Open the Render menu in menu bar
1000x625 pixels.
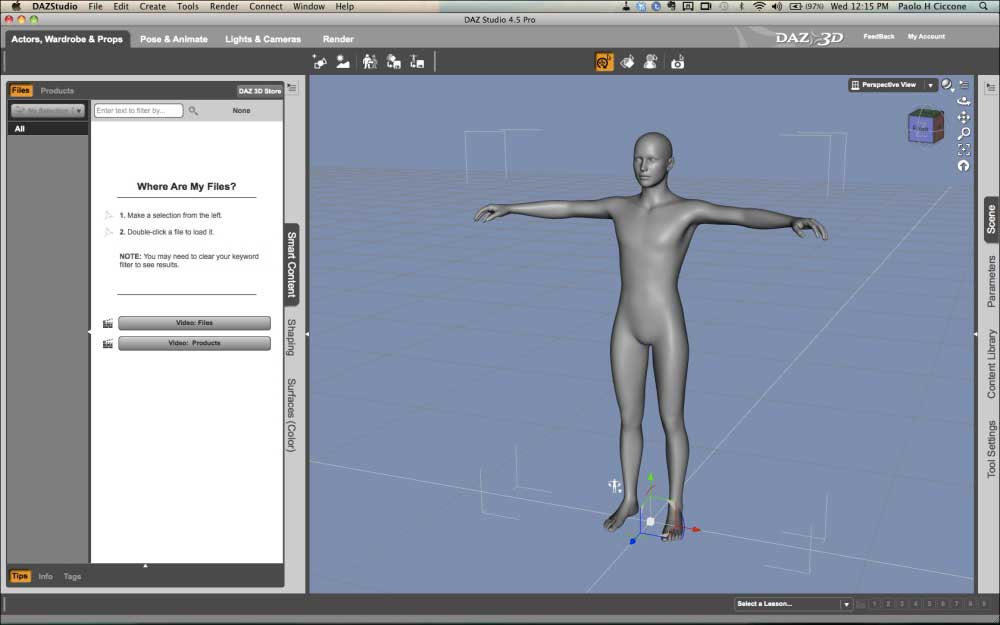[224, 6]
